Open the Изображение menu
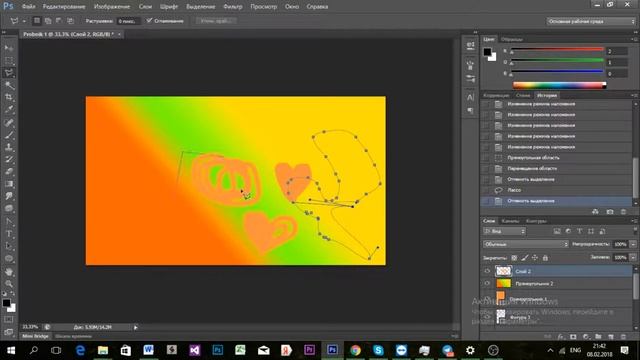 (112, 7)
